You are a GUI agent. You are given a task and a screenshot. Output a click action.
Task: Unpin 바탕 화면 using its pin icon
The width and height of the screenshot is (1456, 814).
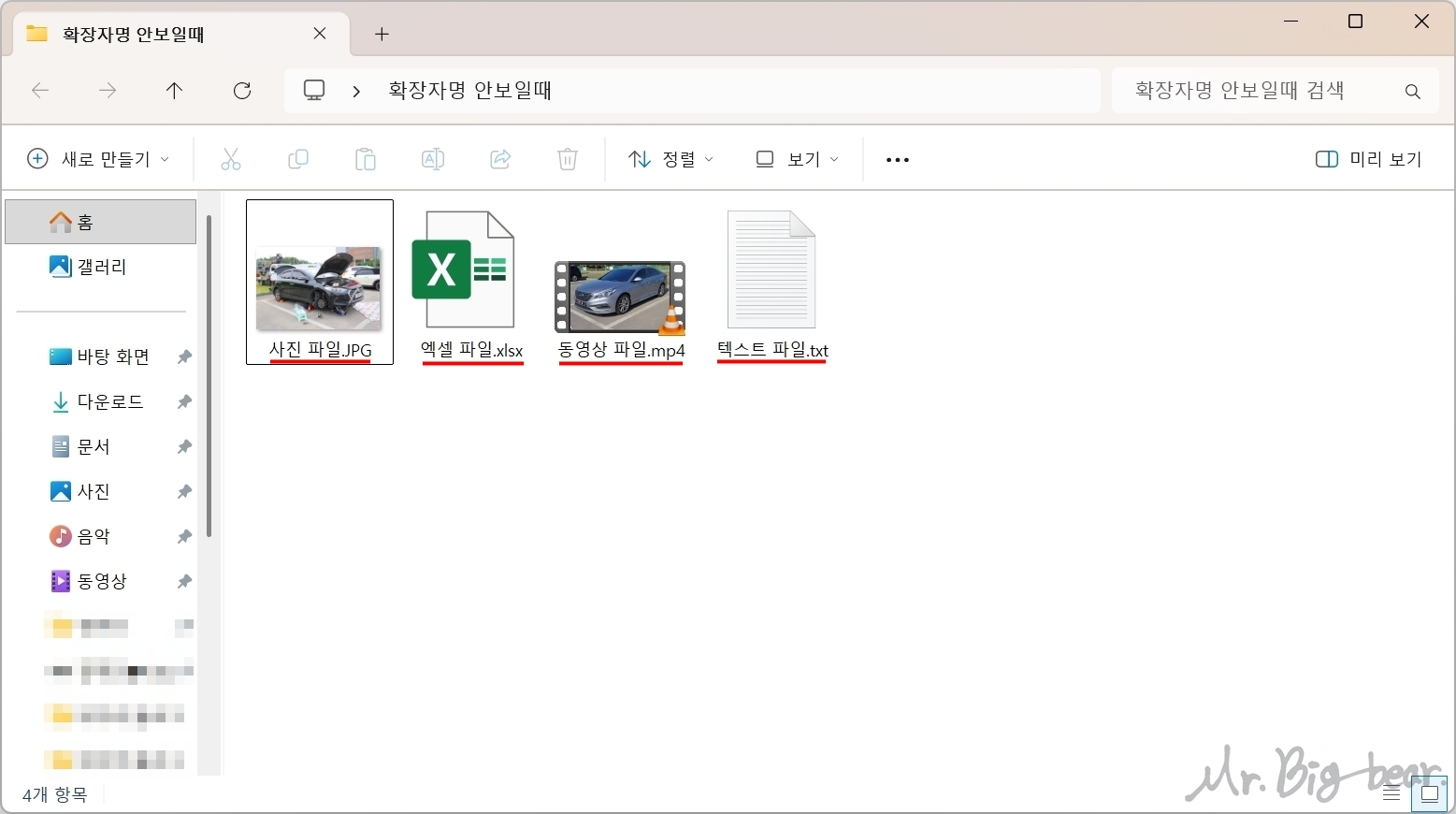pyautogui.click(x=184, y=356)
